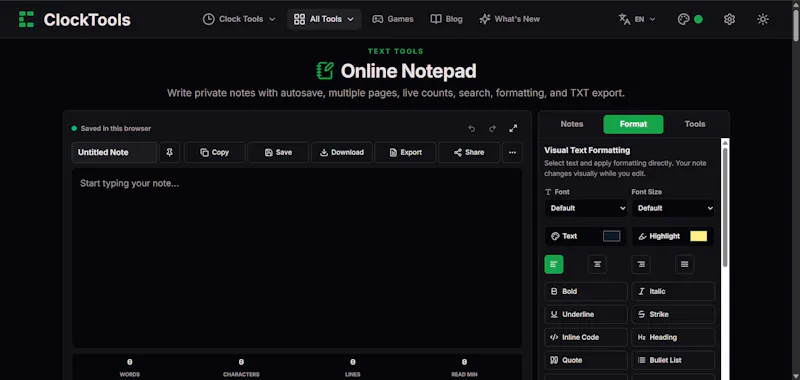This screenshot has width=800, height=380.
Task: Click the undo arrow icon
Action: [x=471, y=129]
